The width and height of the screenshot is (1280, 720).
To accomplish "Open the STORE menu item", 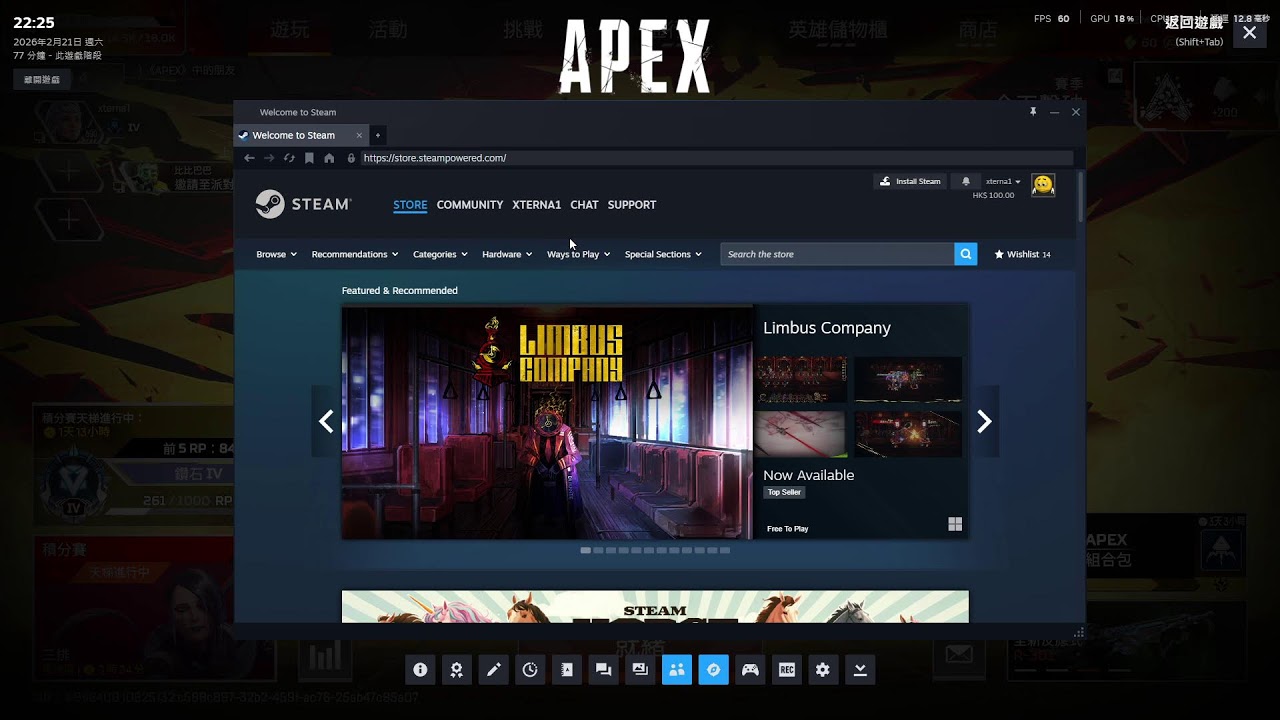I will (410, 205).
